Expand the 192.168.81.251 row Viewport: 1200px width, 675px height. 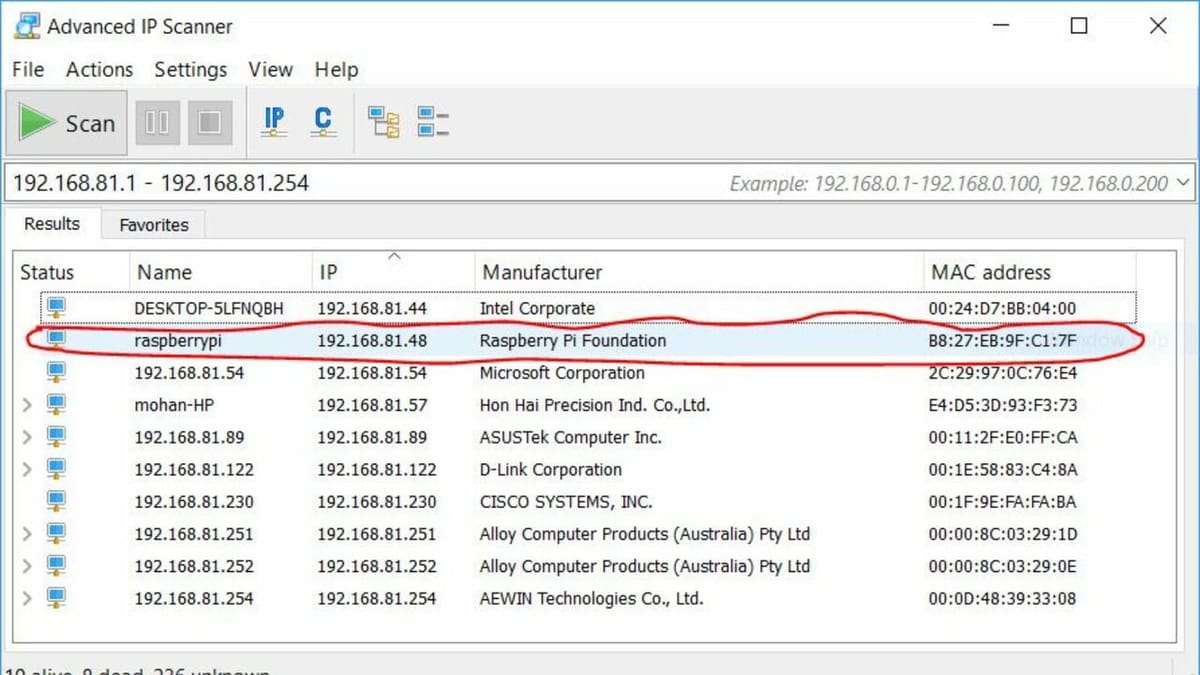27,533
